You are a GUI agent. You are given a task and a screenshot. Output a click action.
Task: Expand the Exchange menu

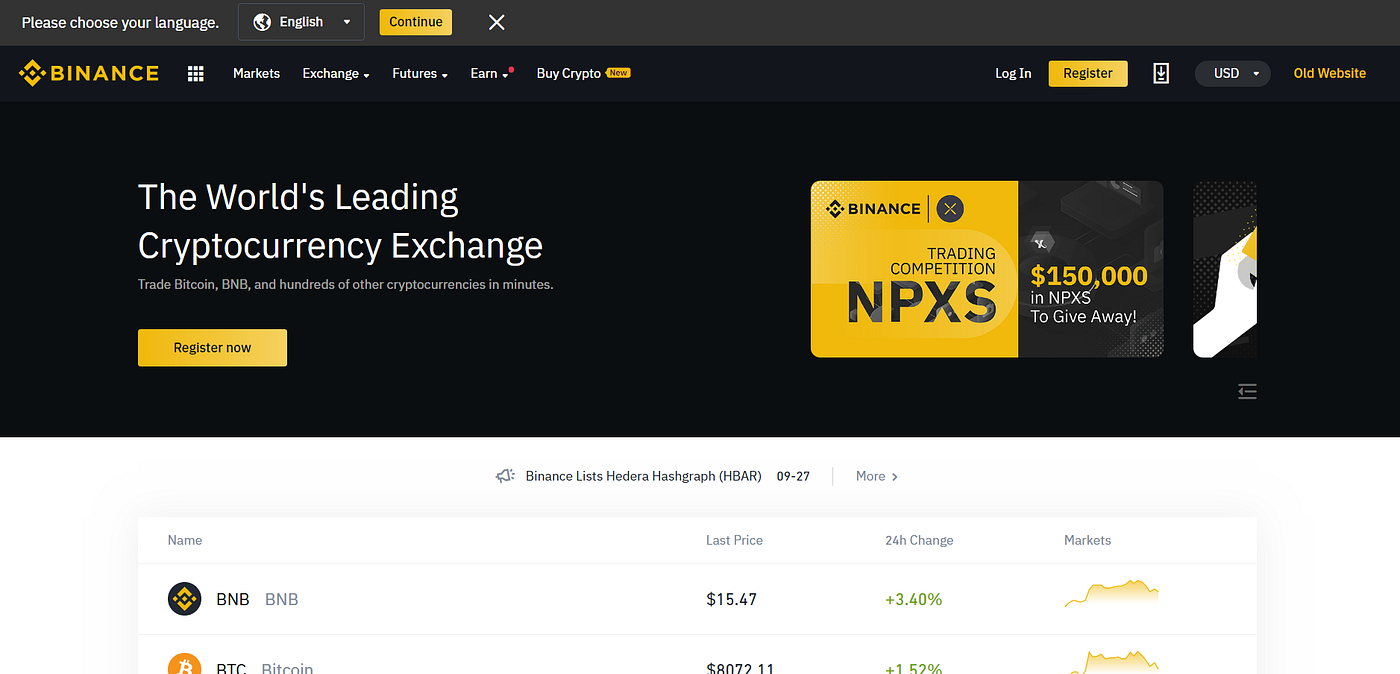pos(336,74)
